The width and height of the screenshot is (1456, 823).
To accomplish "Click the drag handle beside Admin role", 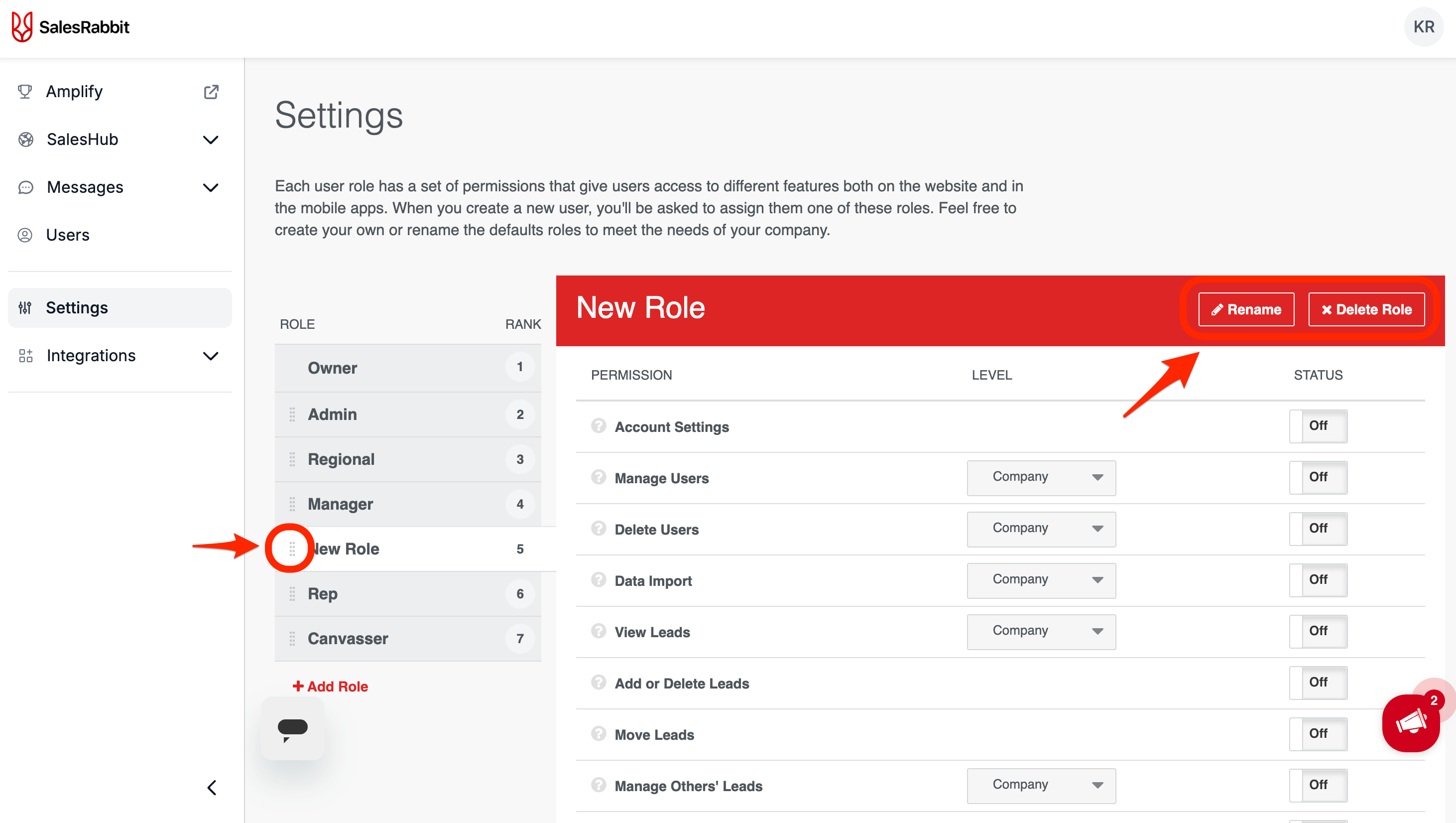I will coord(292,414).
